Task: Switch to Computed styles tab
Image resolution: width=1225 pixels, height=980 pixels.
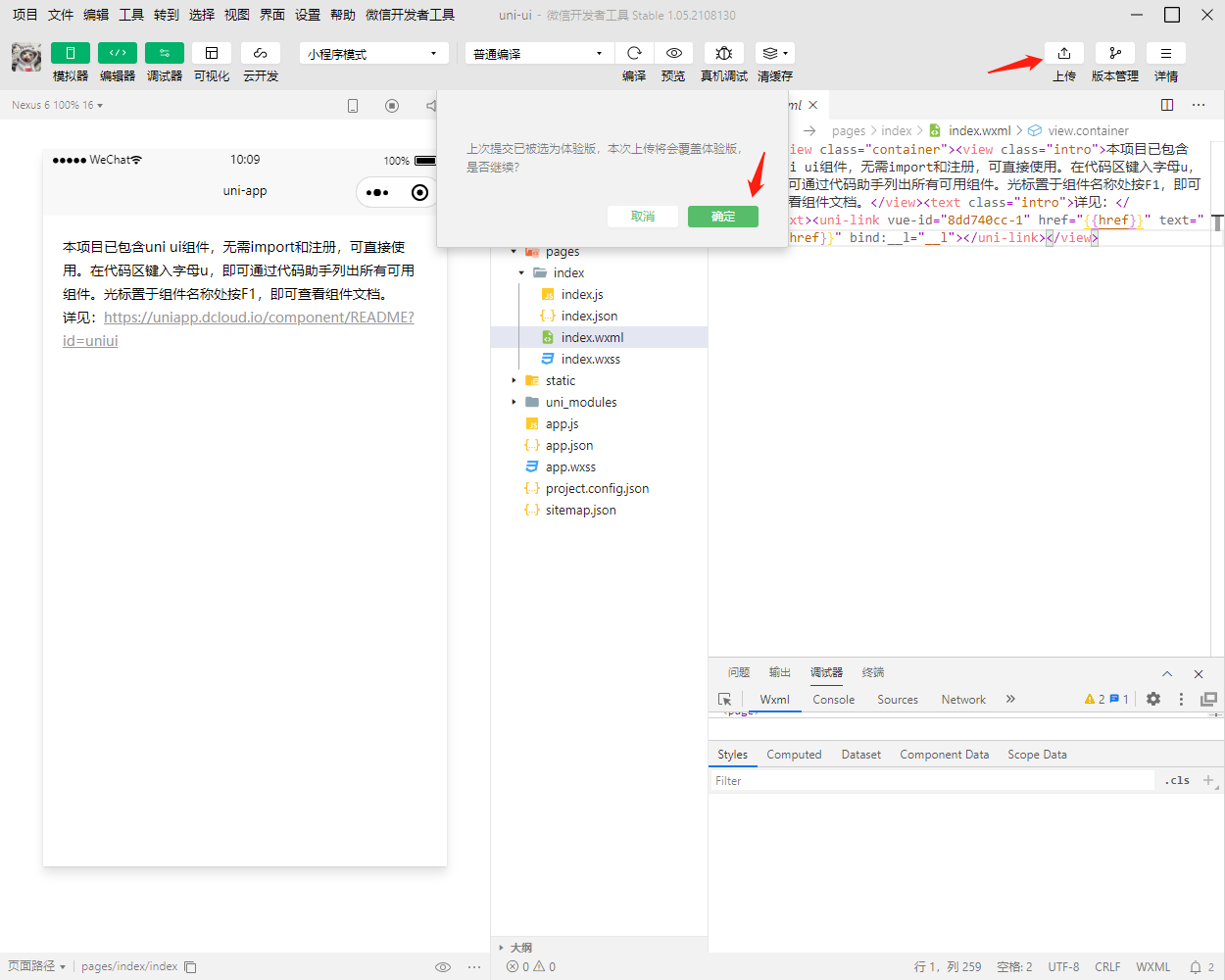Action: click(x=794, y=755)
